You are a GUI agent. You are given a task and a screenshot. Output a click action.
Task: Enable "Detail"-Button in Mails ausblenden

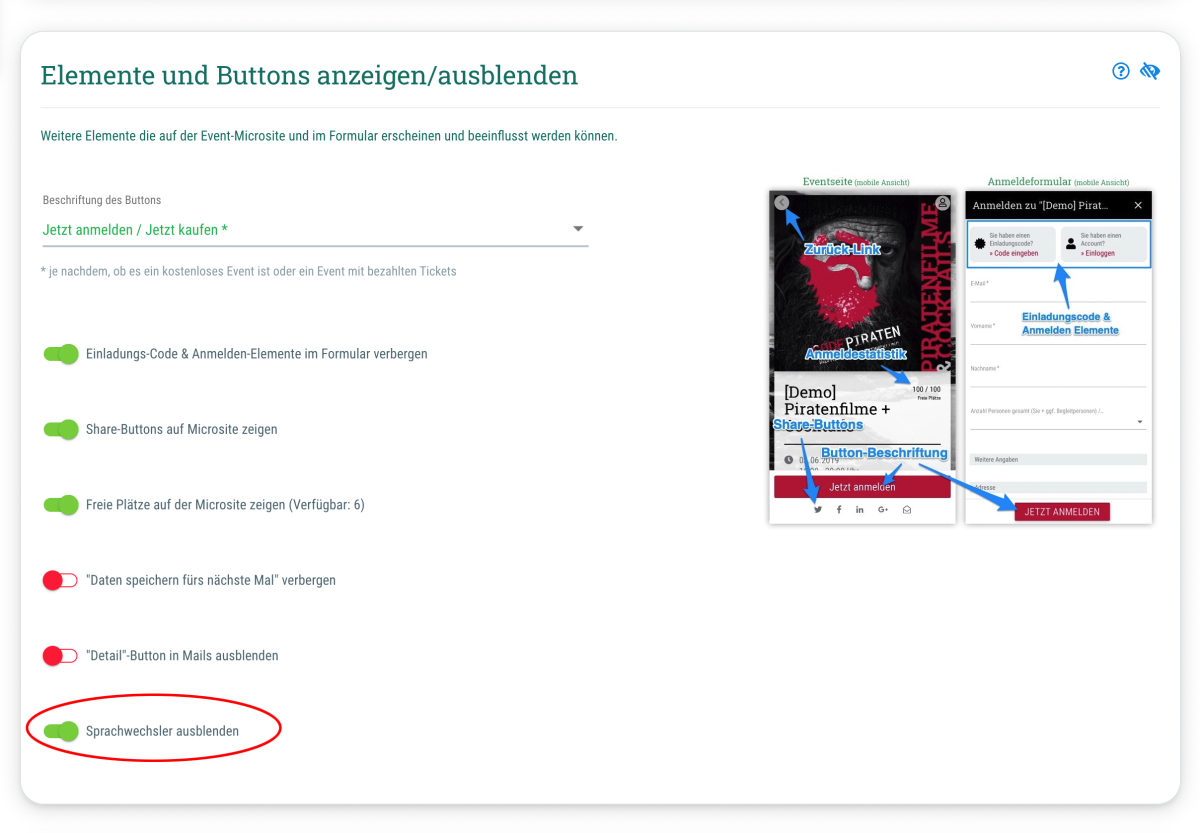pyautogui.click(x=60, y=656)
